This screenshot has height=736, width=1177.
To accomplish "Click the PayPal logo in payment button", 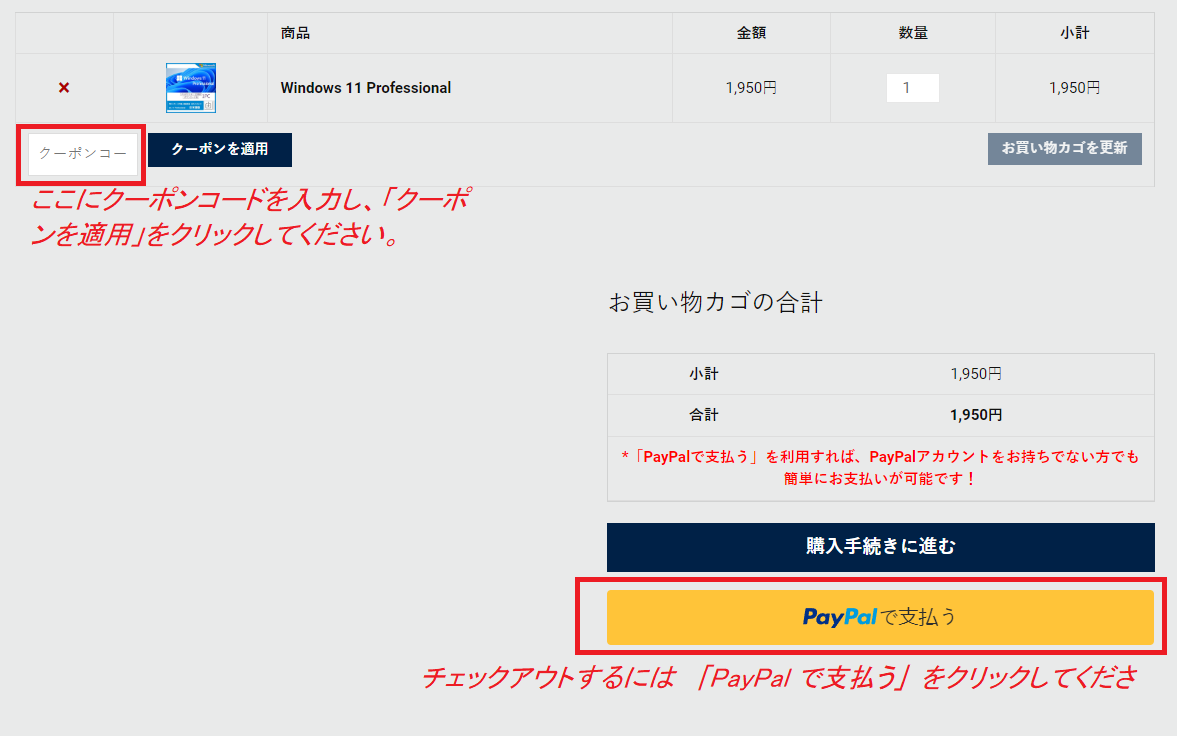I will click(840, 616).
